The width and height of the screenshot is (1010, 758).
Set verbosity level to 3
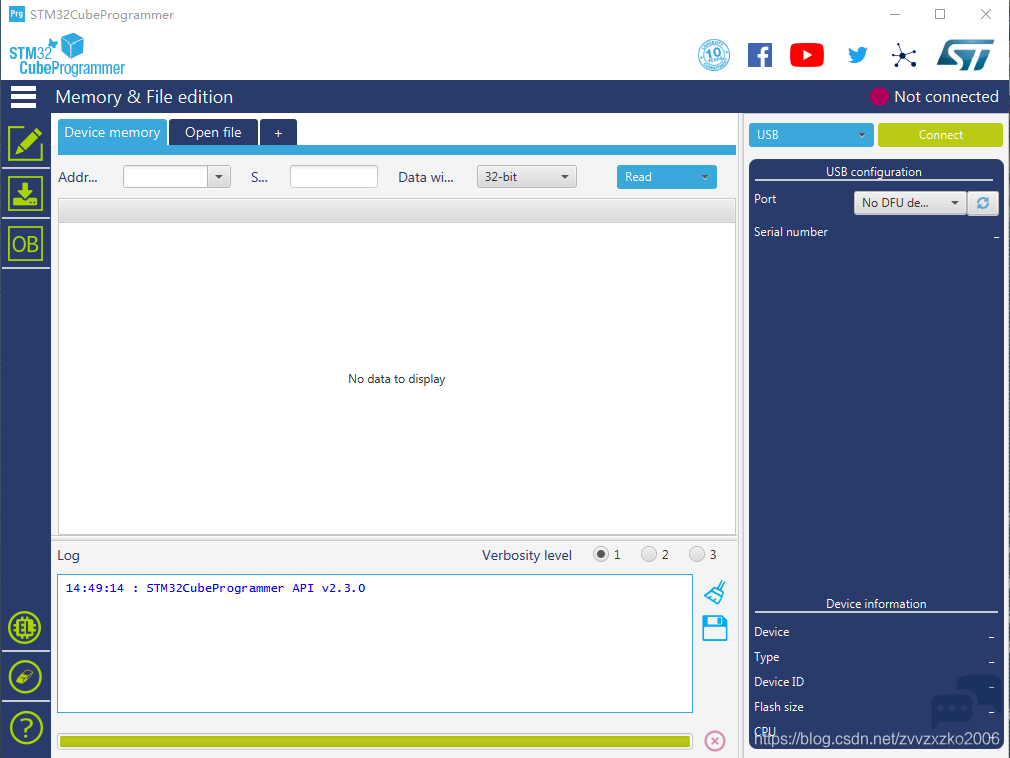pyautogui.click(x=697, y=554)
